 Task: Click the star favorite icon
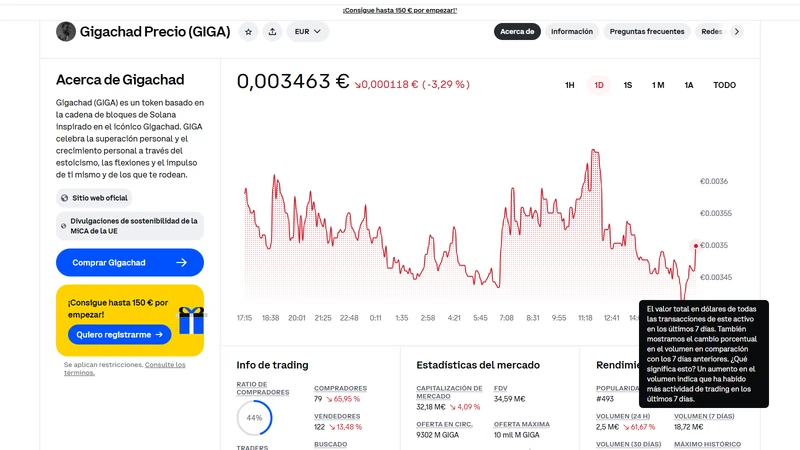pyautogui.click(x=248, y=32)
